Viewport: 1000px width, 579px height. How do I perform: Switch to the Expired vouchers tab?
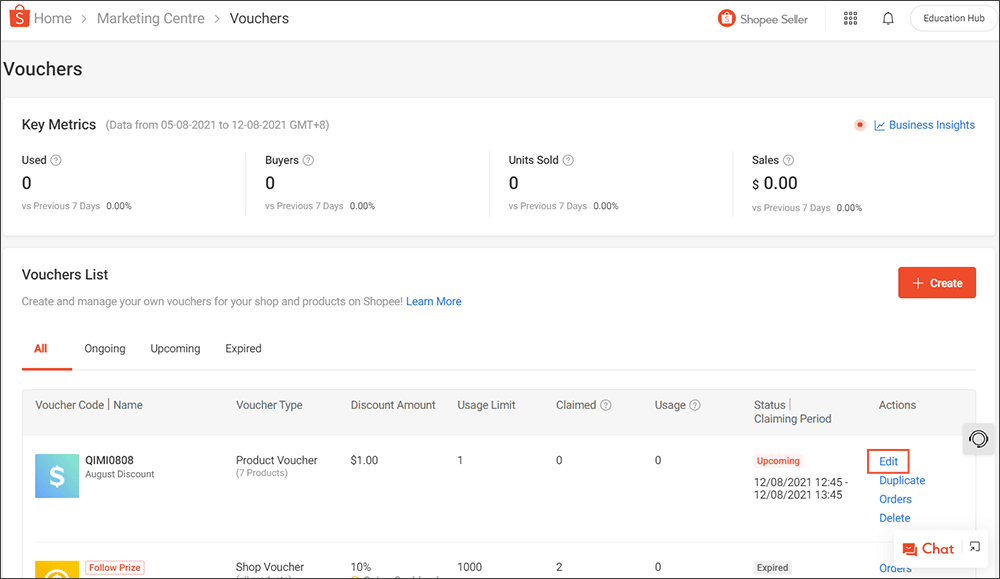coord(243,348)
